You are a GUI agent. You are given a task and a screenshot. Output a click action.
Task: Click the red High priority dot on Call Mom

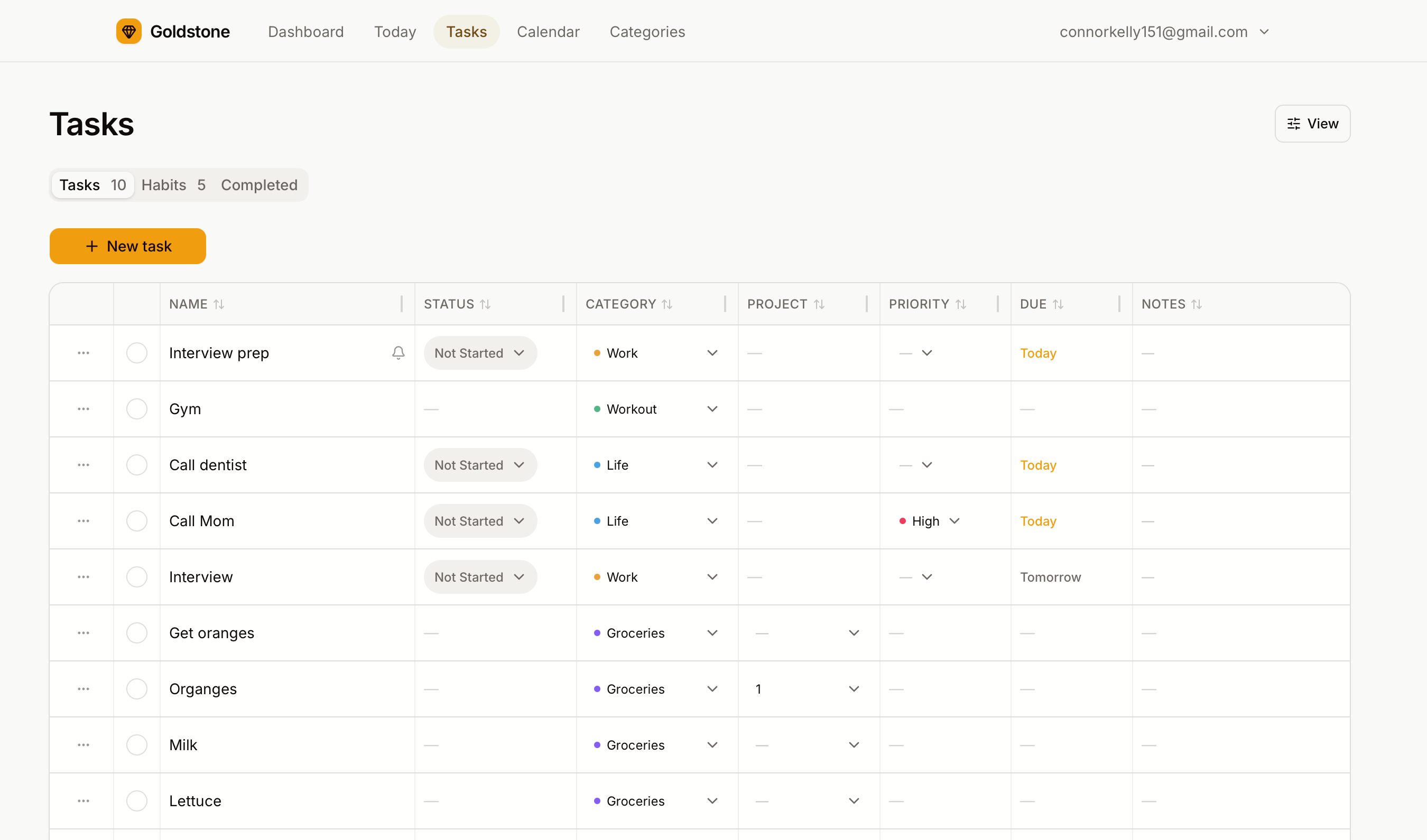(x=903, y=521)
